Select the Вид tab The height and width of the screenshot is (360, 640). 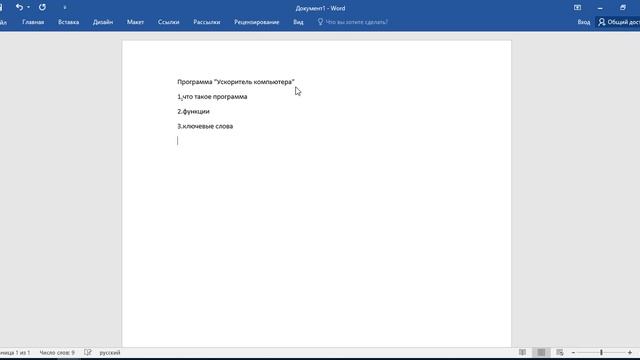298,22
